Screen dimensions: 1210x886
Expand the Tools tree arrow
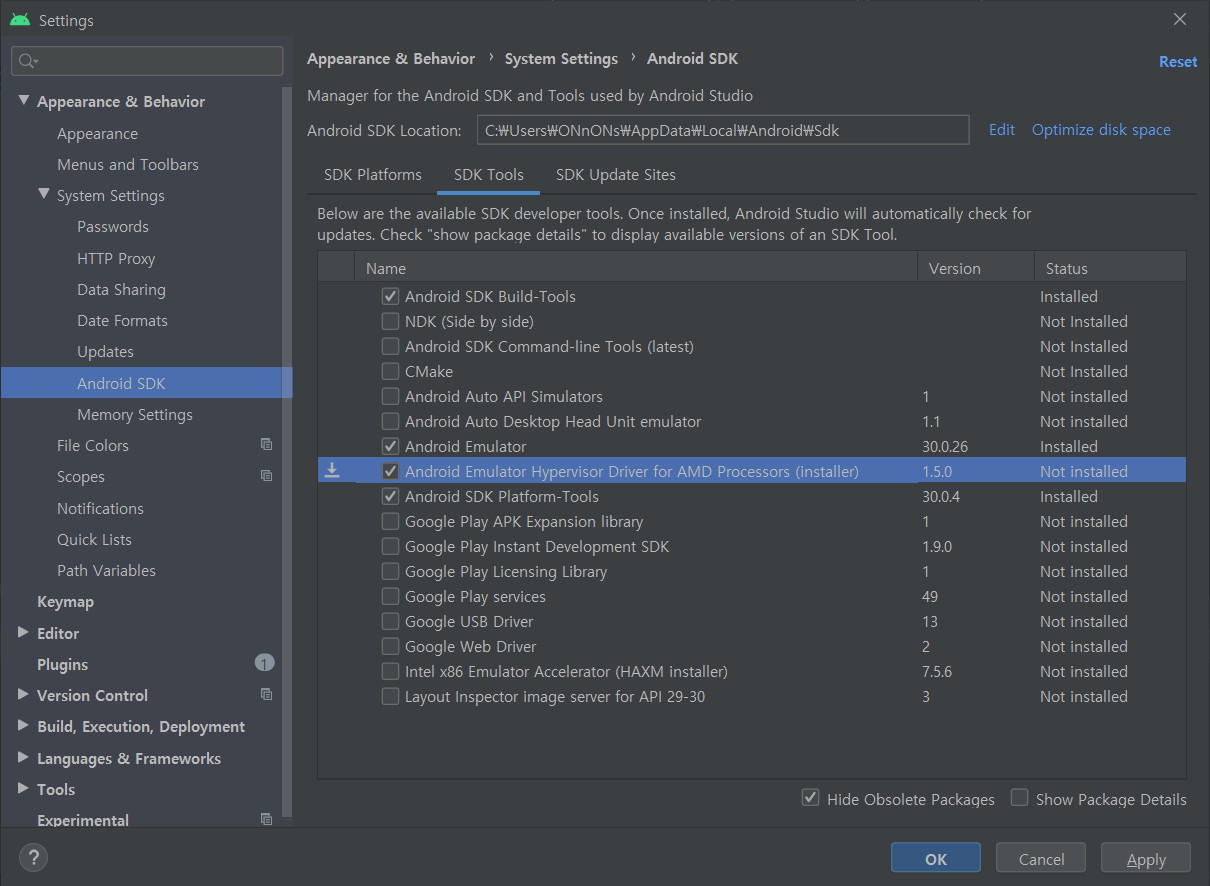tap(23, 788)
